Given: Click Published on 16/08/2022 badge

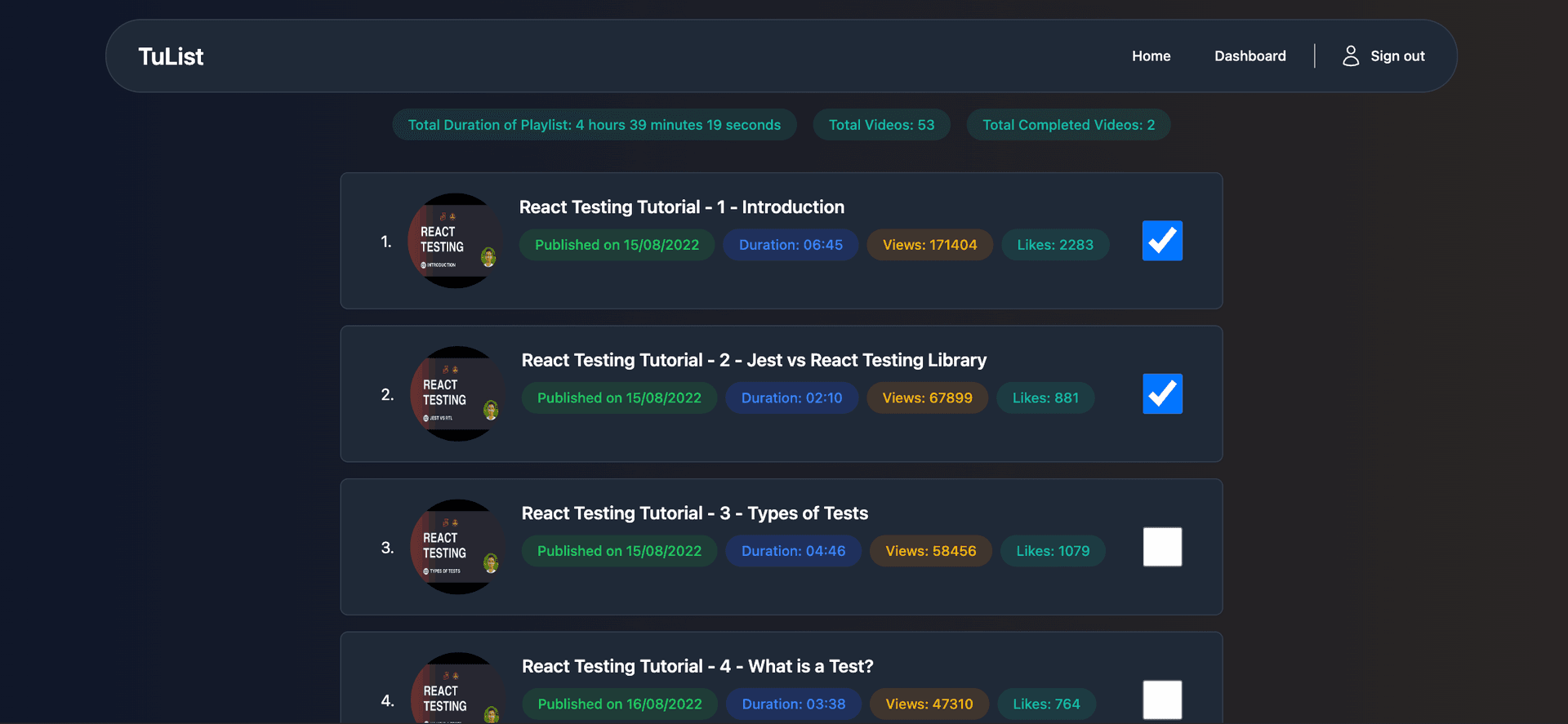Looking at the screenshot, I should [x=620, y=704].
